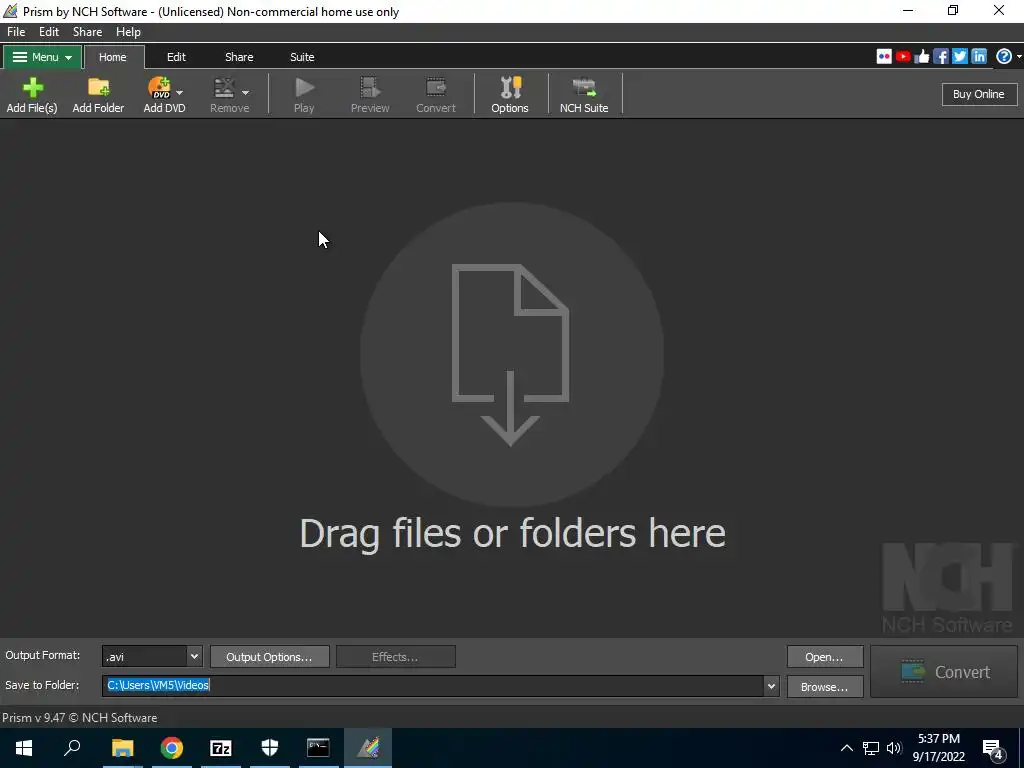Click the Effects... button
1024x768 pixels.
click(395, 657)
